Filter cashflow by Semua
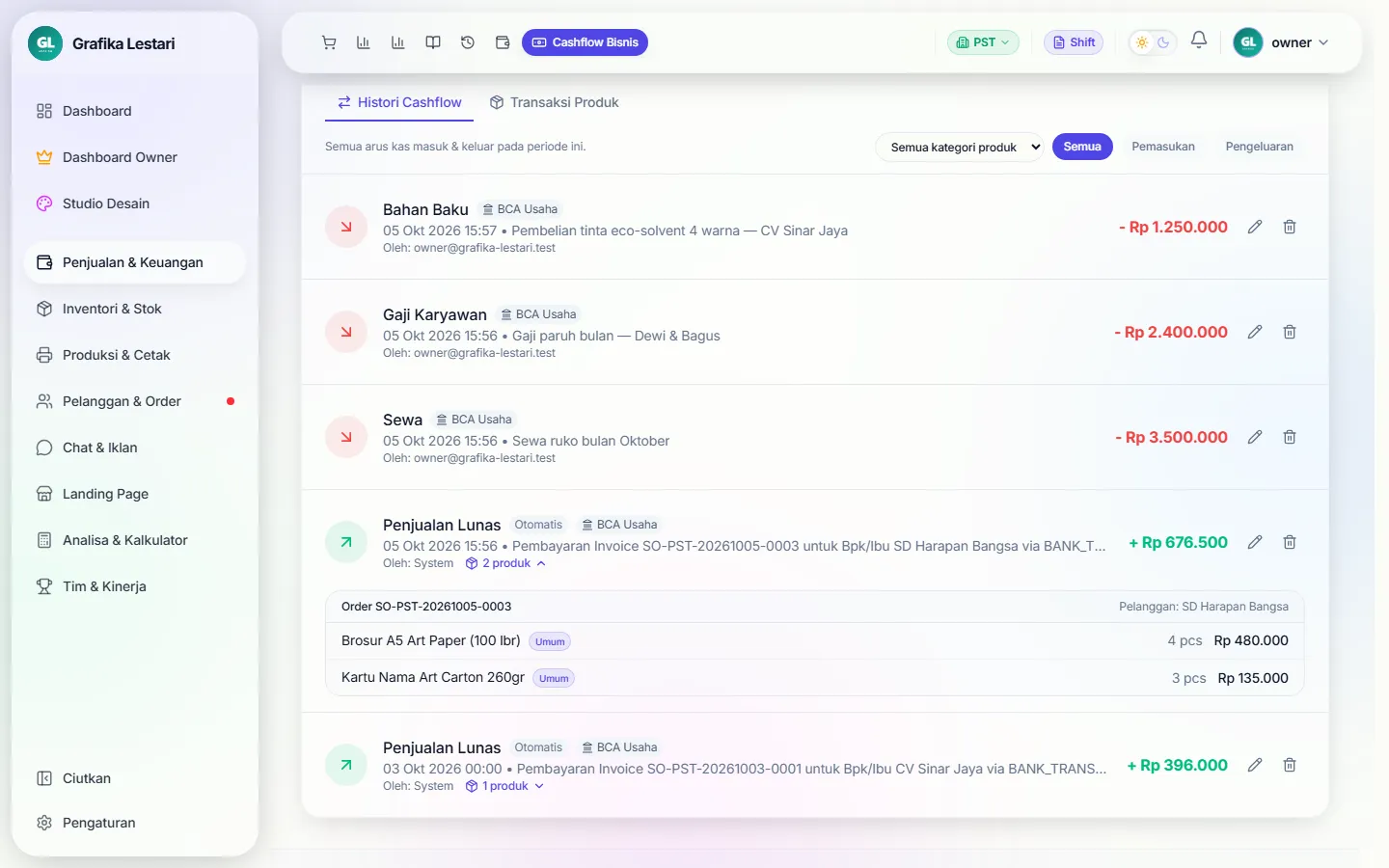This screenshot has height=868, width=1389. click(1082, 147)
